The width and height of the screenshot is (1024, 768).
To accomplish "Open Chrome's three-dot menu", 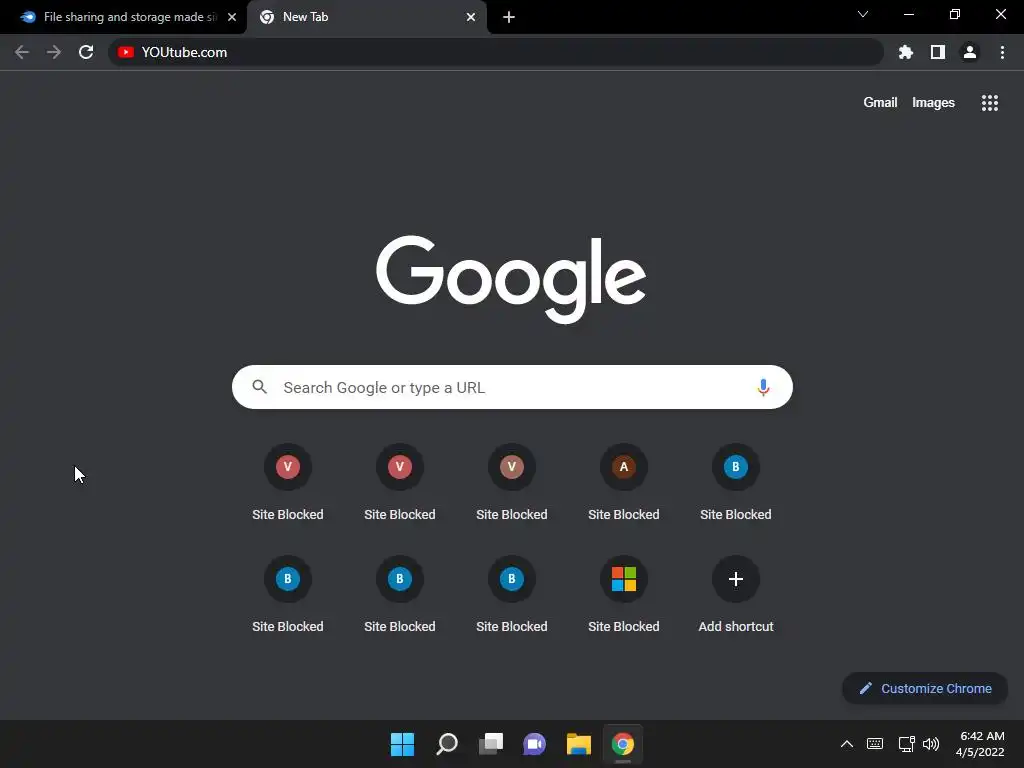I will (x=1002, y=52).
